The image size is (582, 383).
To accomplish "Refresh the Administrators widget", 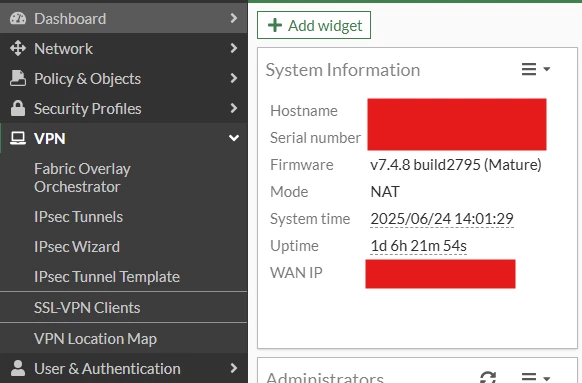I will pos(488,377).
